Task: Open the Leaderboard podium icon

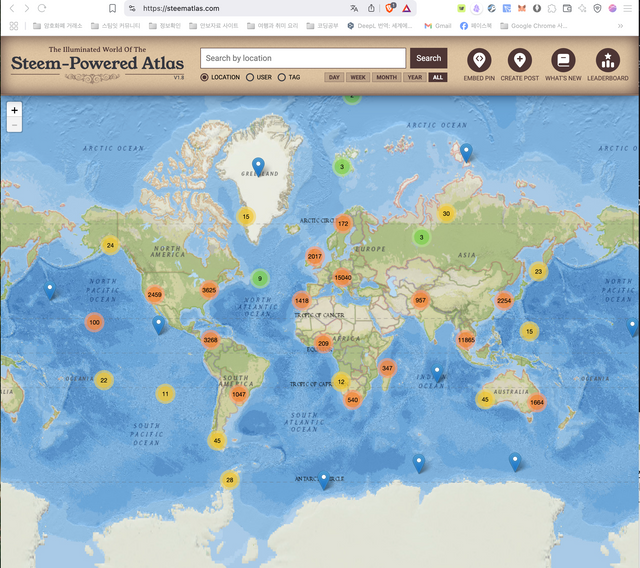Action: [x=607, y=60]
